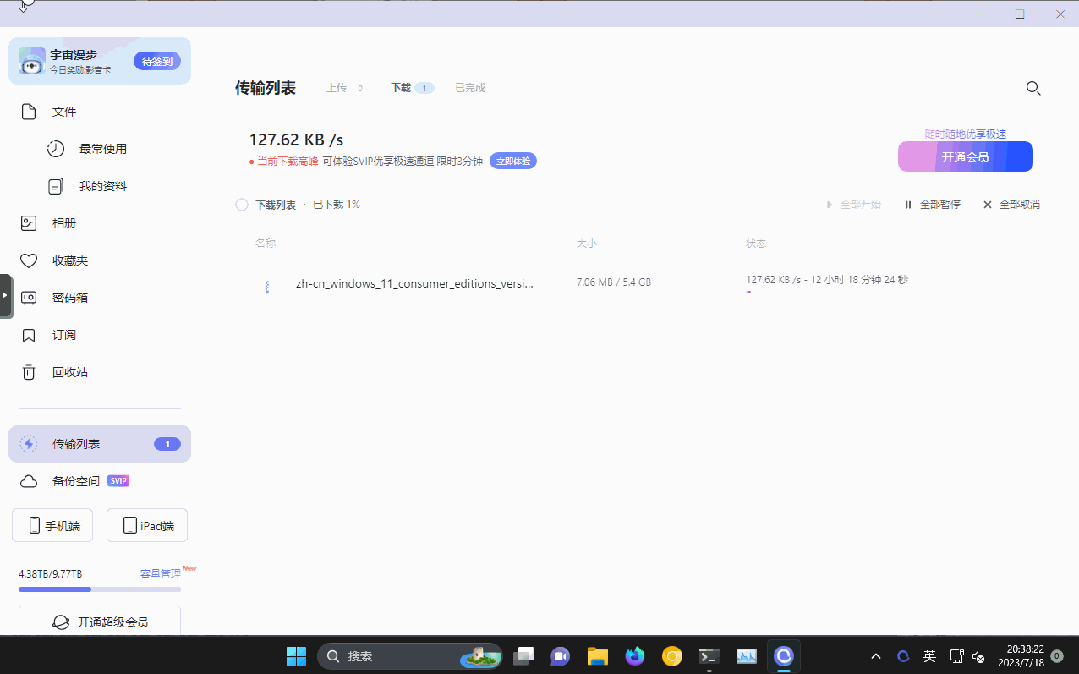This screenshot has width=1079, height=674.
Task: Click the file icon of the downloading item
Action: tap(267, 286)
